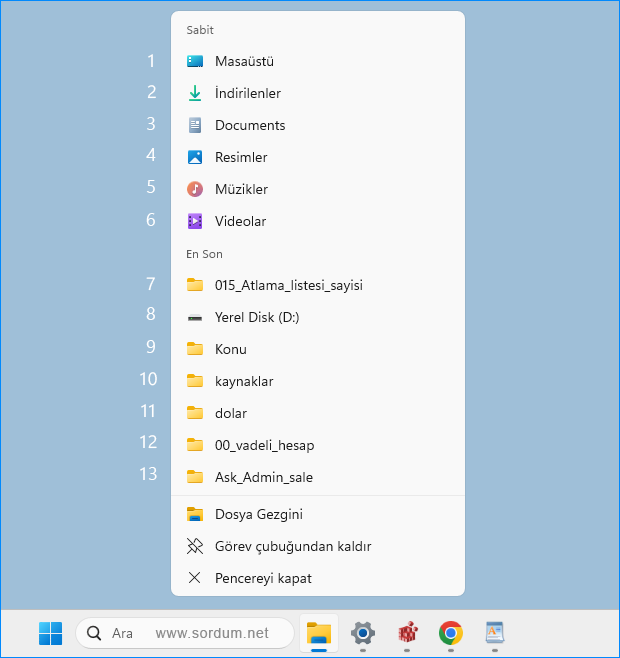
Task: Launch Google Chrome from the taskbar
Action: pos(451,633)
